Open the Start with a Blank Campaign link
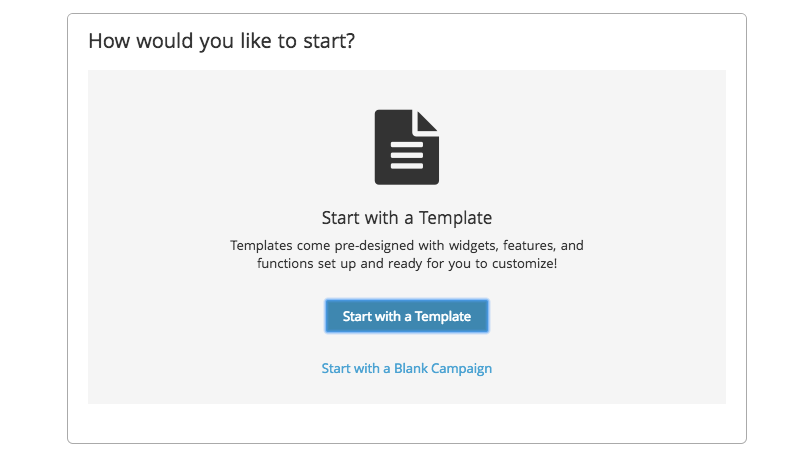The width and height of the screenshot is (805, 449). 406,368
